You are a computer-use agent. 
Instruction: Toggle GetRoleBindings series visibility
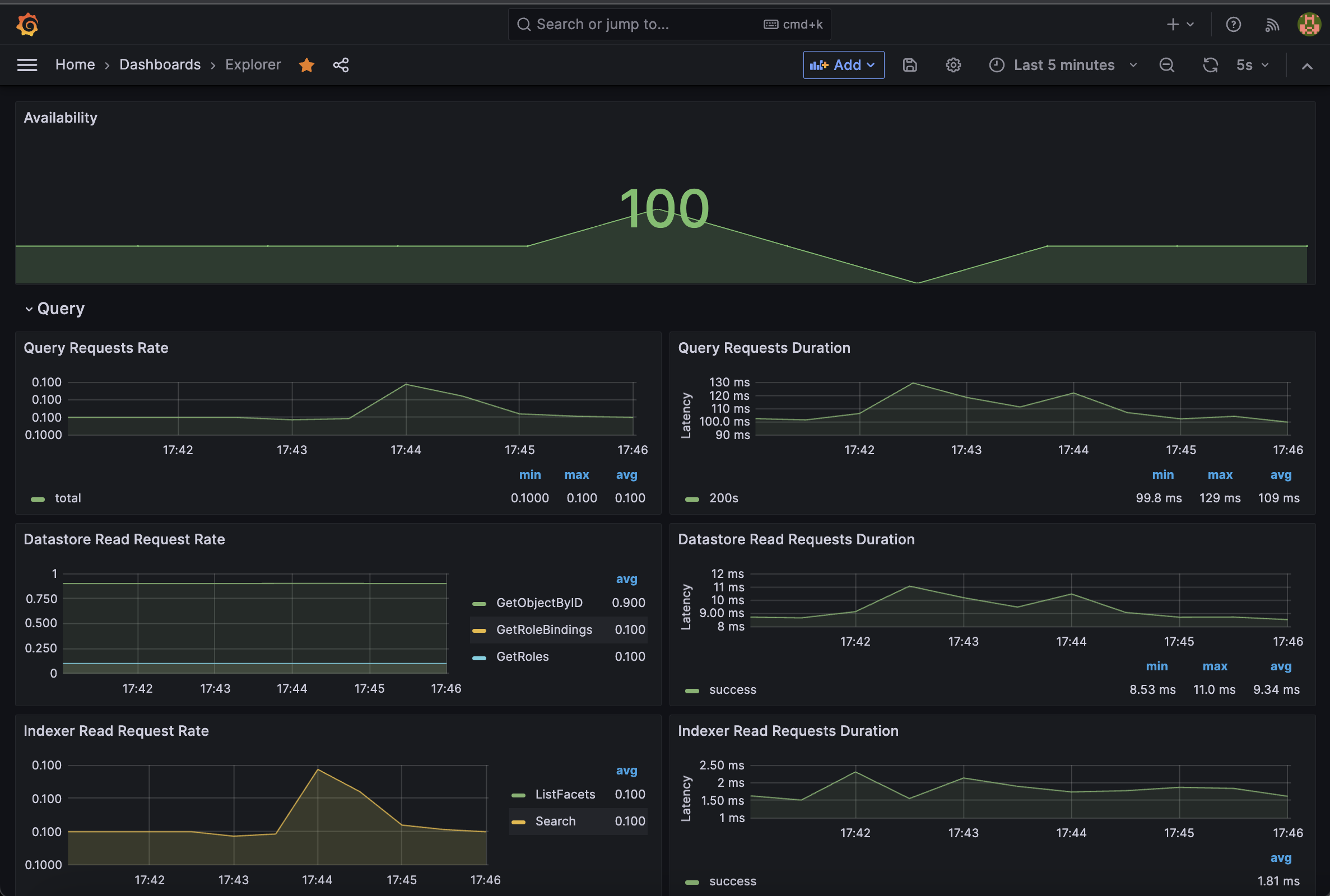[544, 629]
